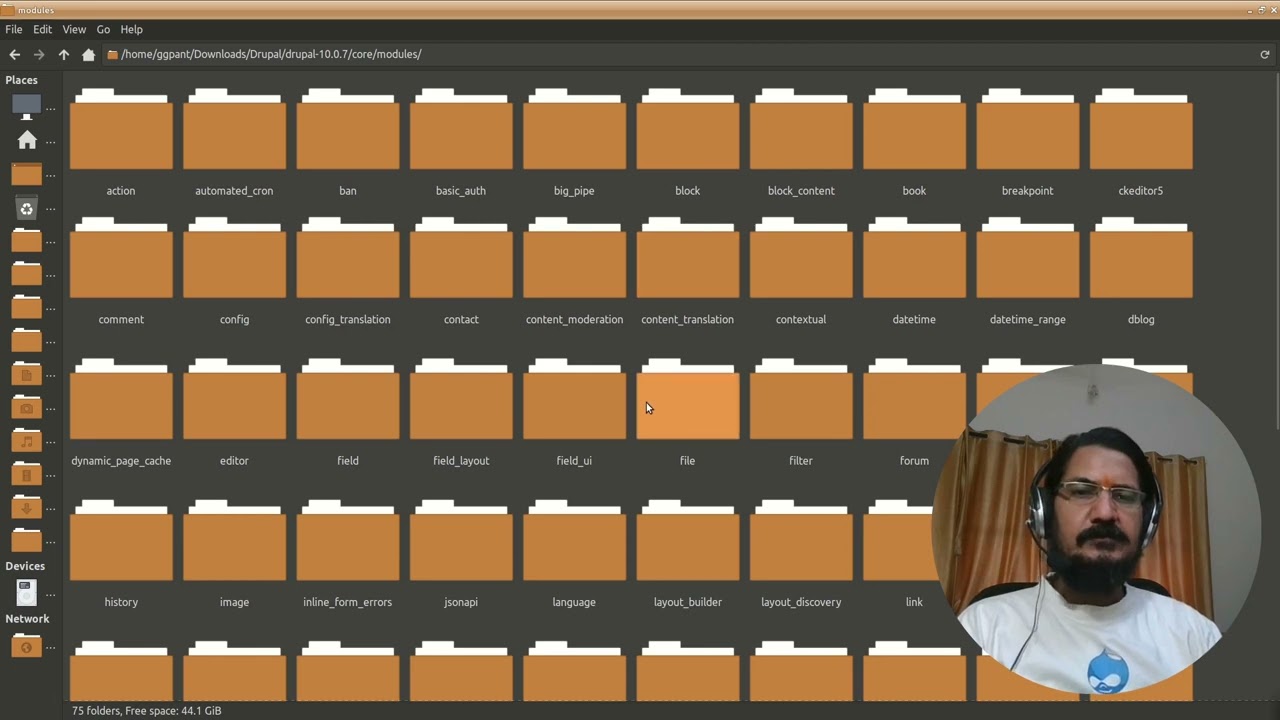
Task: Open the Go menu
Action: pos(103,30)
